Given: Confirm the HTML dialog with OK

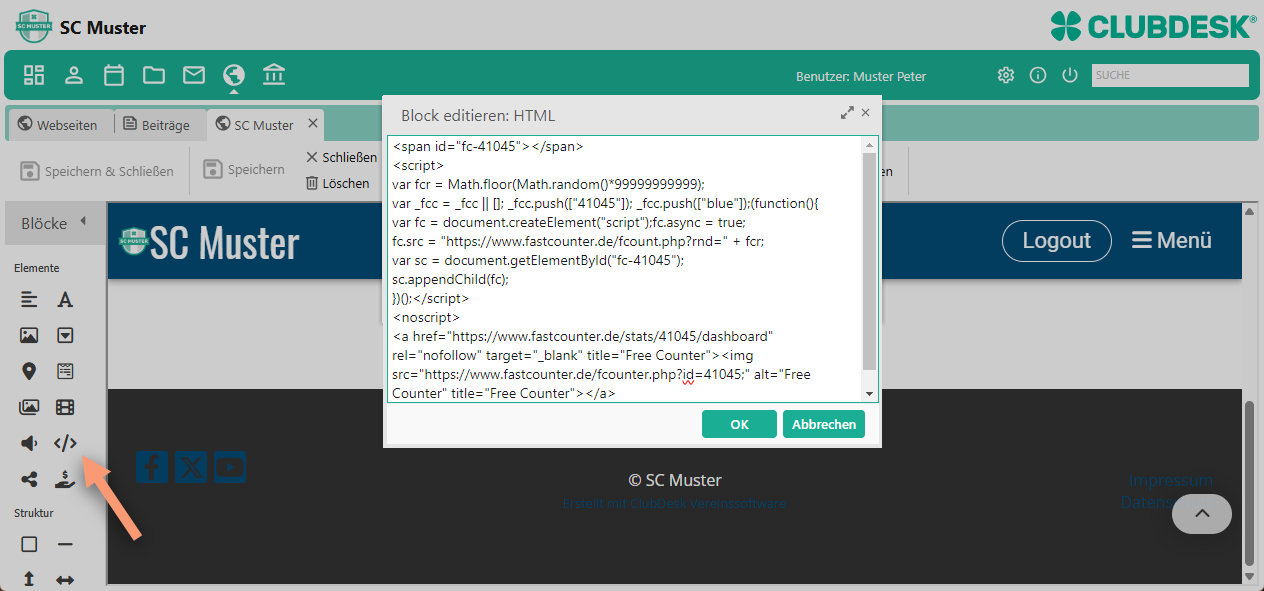Looking at the screenshot, I should (x=739, y=424).
